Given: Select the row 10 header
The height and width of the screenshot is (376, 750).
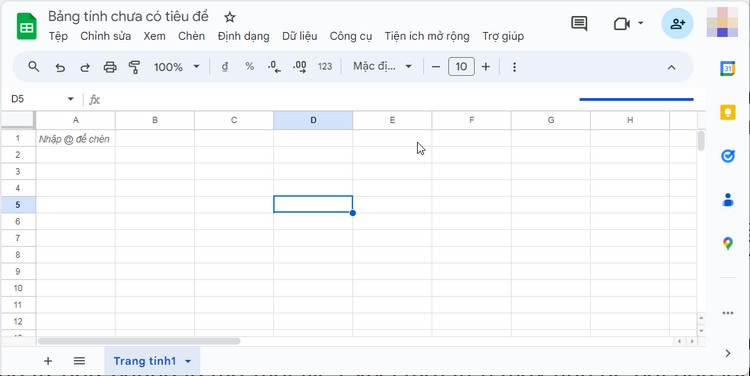Looking at the screenshot, I should 18,288.
